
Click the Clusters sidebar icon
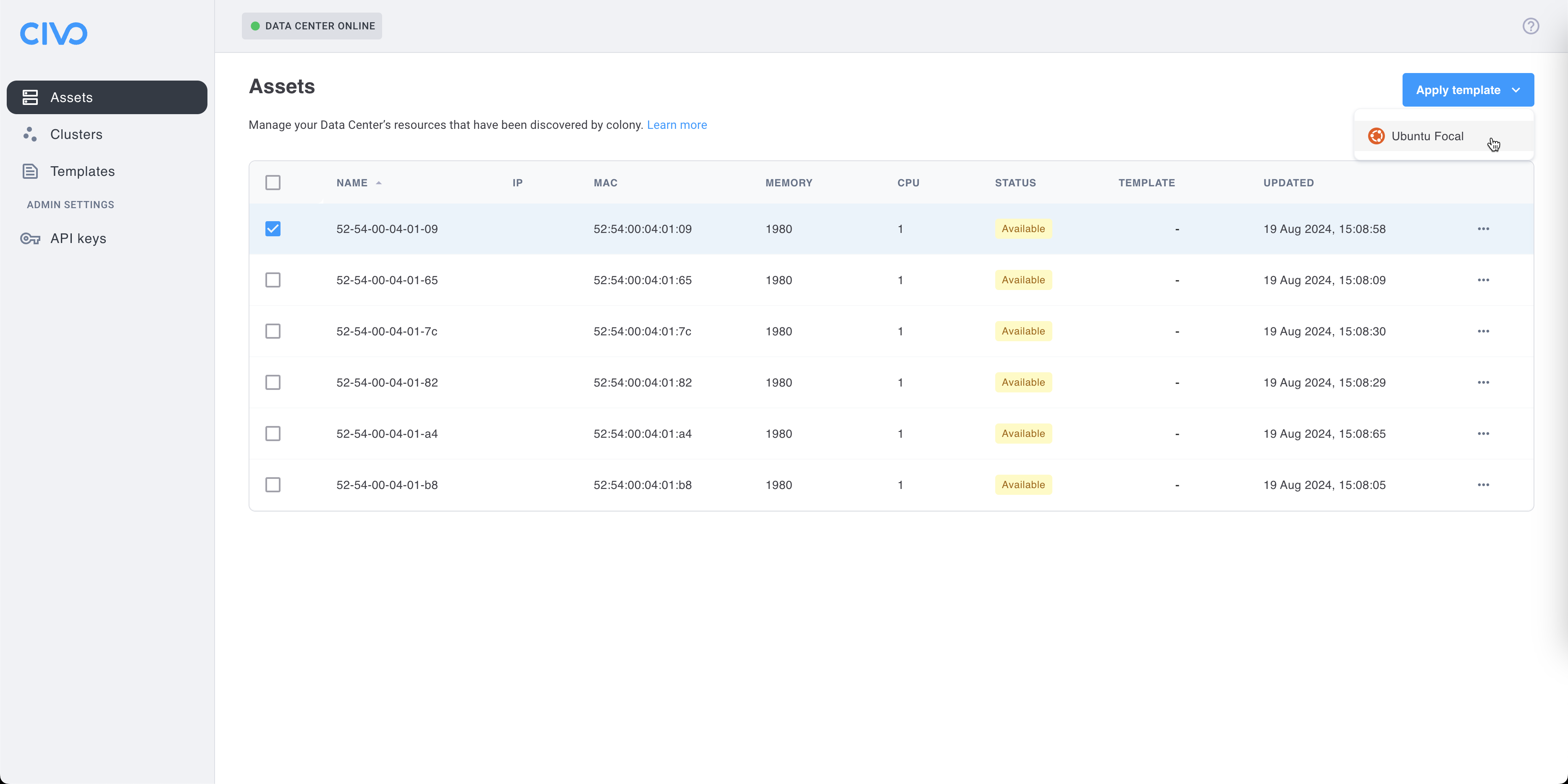[30, 134]
